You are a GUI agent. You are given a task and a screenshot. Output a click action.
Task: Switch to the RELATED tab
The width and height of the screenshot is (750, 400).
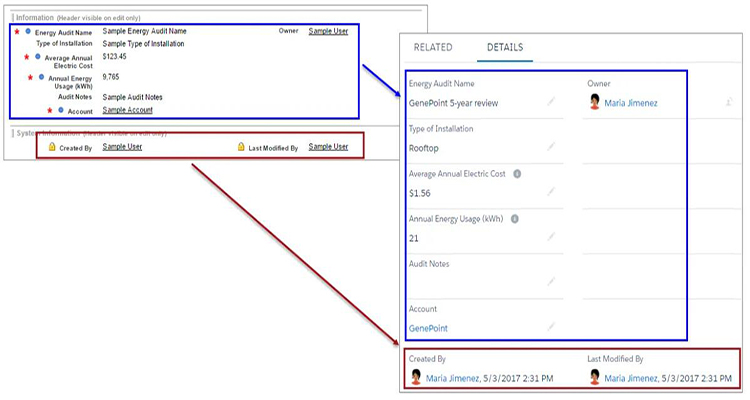(433, 47)
